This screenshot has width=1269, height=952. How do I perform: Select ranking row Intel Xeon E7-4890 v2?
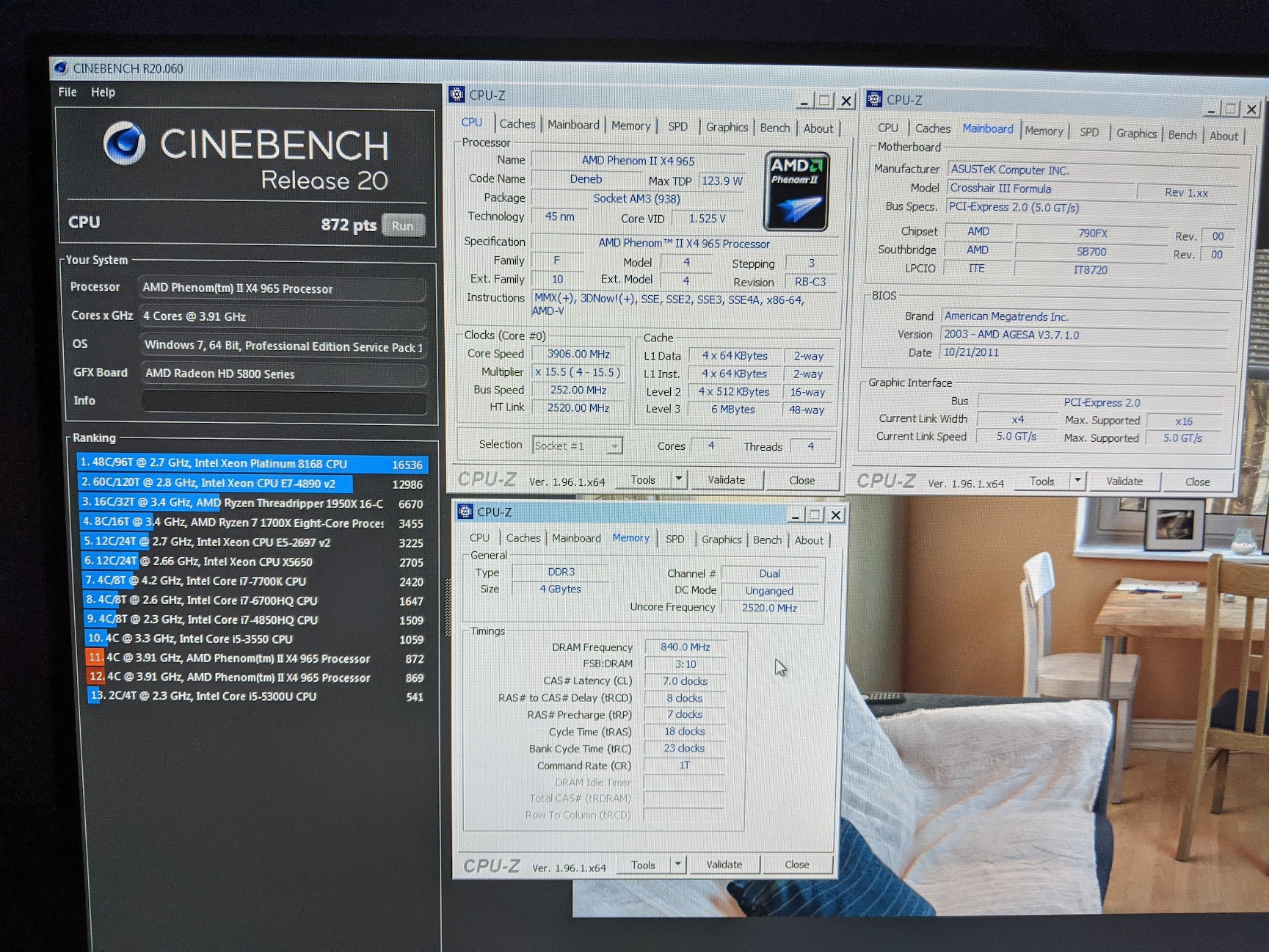point(252,483)
